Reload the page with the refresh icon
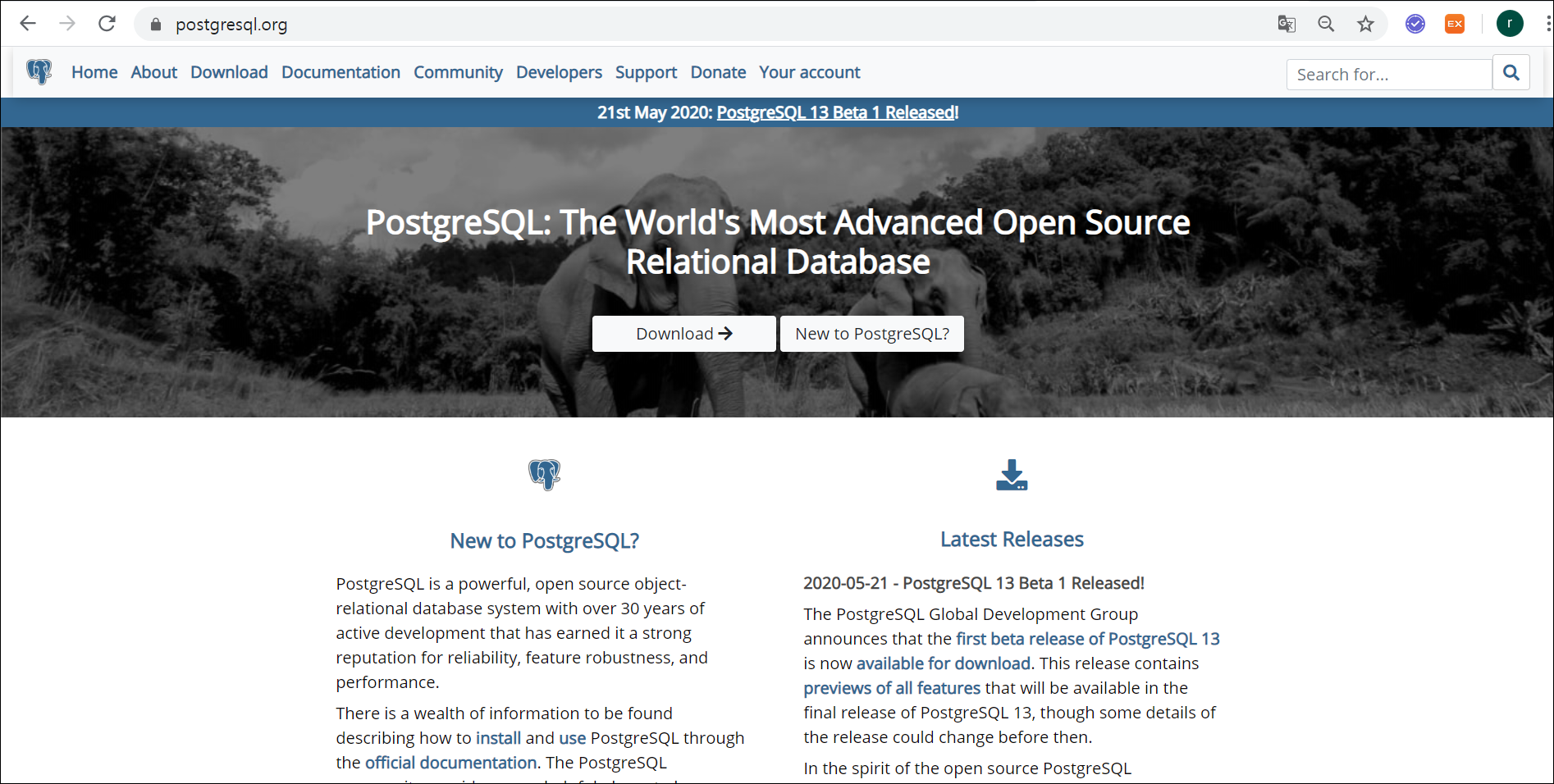 coord(107,24)
